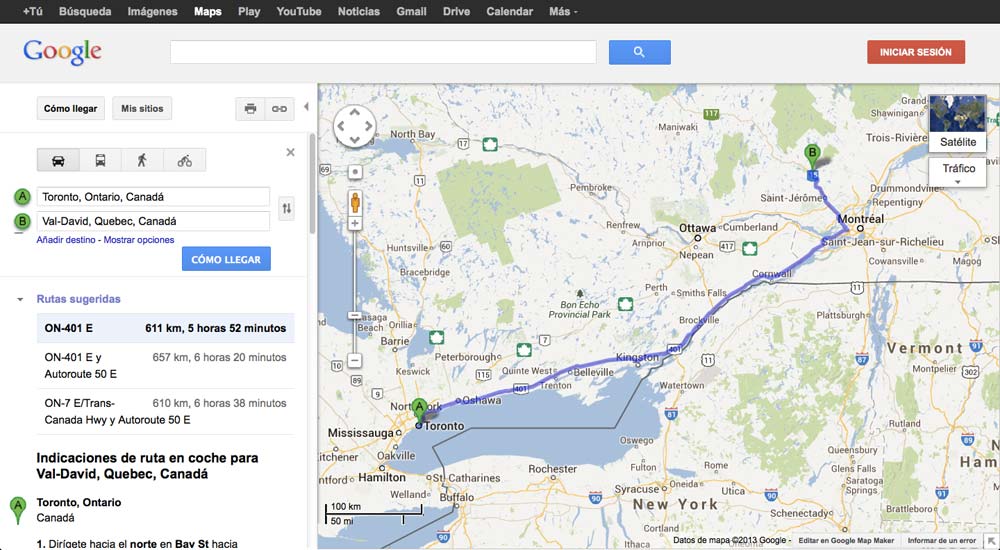Click the Street View pegman icon

coord(355,202)
